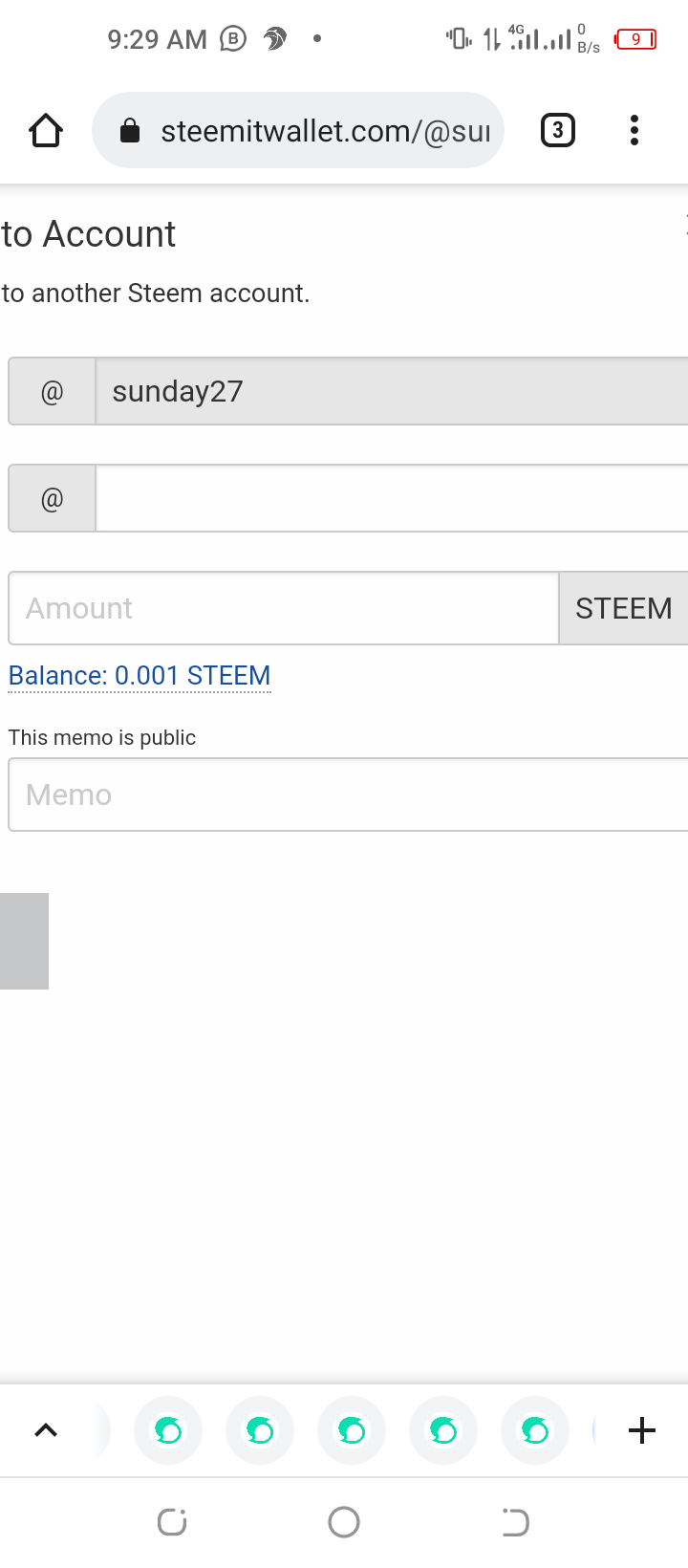Tap the Amount input field
The width and height of the screenshot is (688, 1568).
tap(284, 608)
